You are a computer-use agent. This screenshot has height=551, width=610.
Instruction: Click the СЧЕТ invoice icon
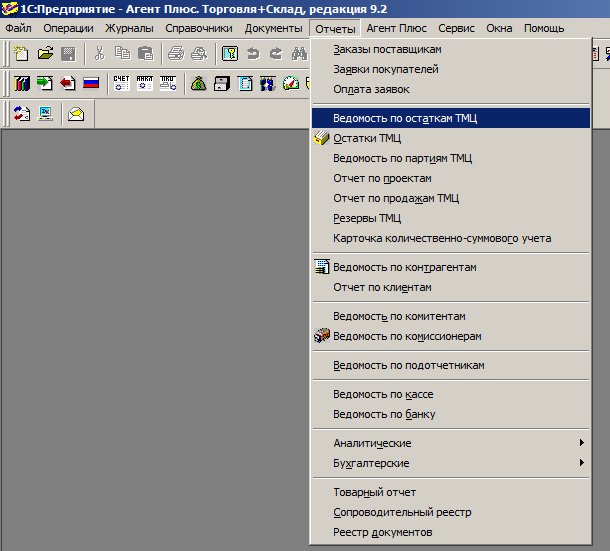click(x=121, y=83)
